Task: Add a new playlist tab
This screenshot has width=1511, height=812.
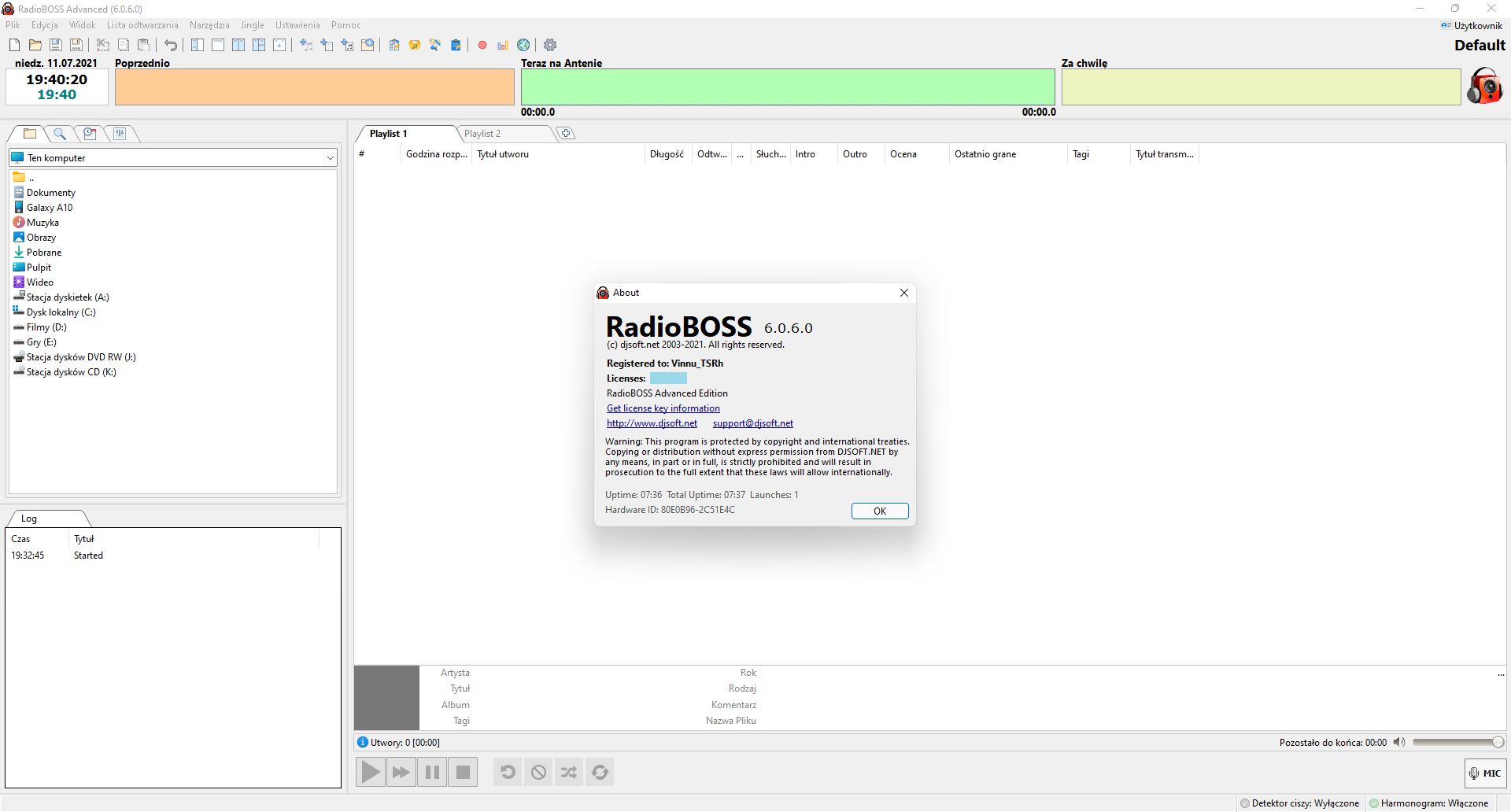Action: coord(566,134)
